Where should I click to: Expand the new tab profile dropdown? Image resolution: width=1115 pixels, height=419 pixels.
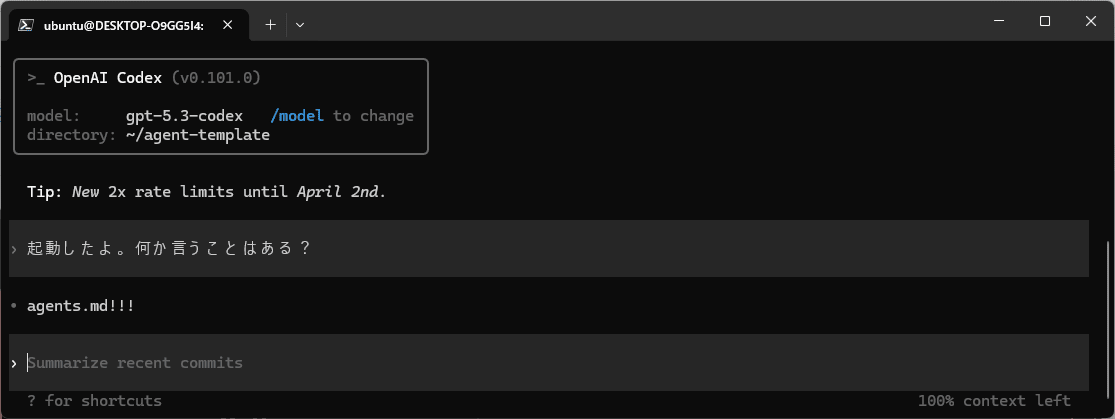click(x=300, y=25)
